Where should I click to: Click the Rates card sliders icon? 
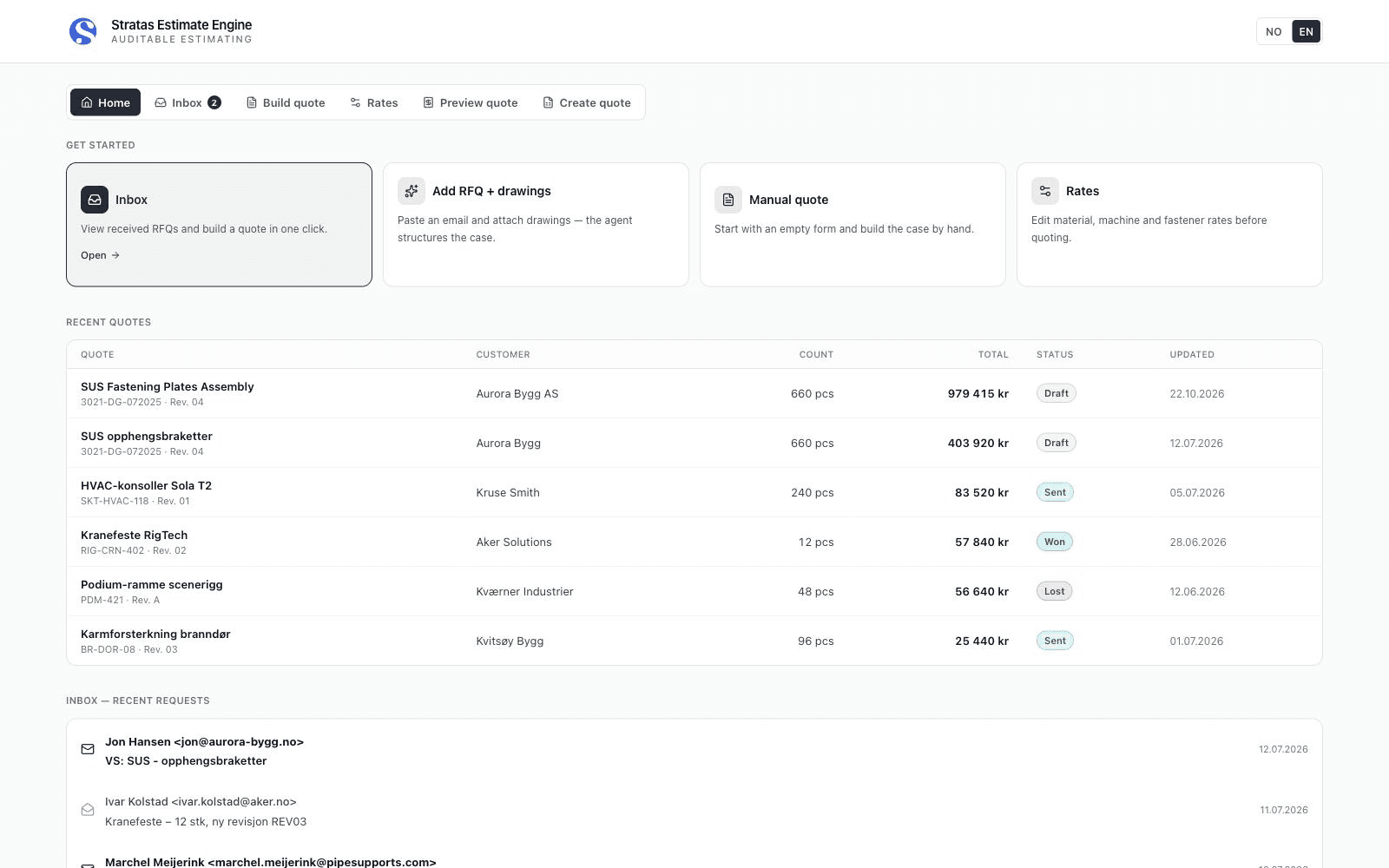[x=1045, y=191]
